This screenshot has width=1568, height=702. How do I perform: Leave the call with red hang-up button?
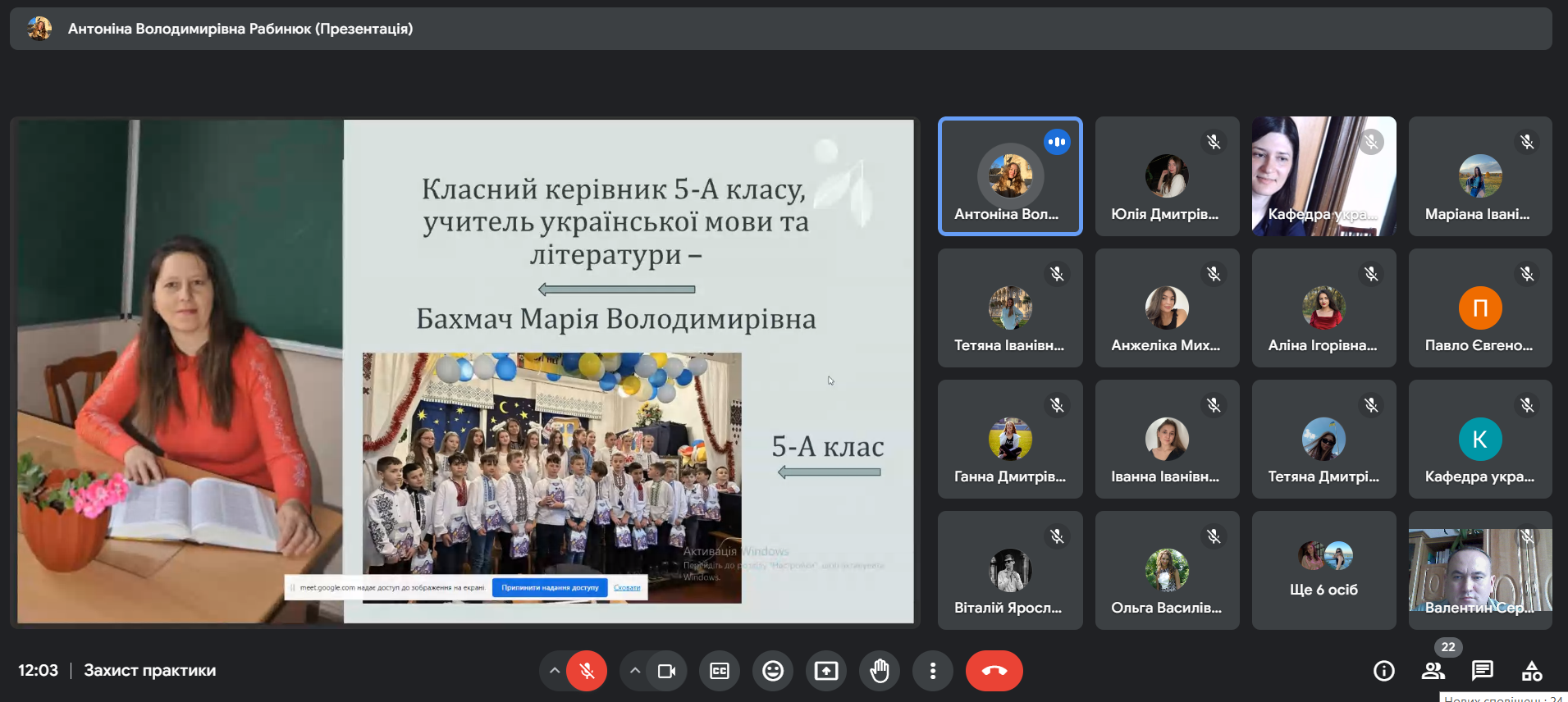[994, 671]
